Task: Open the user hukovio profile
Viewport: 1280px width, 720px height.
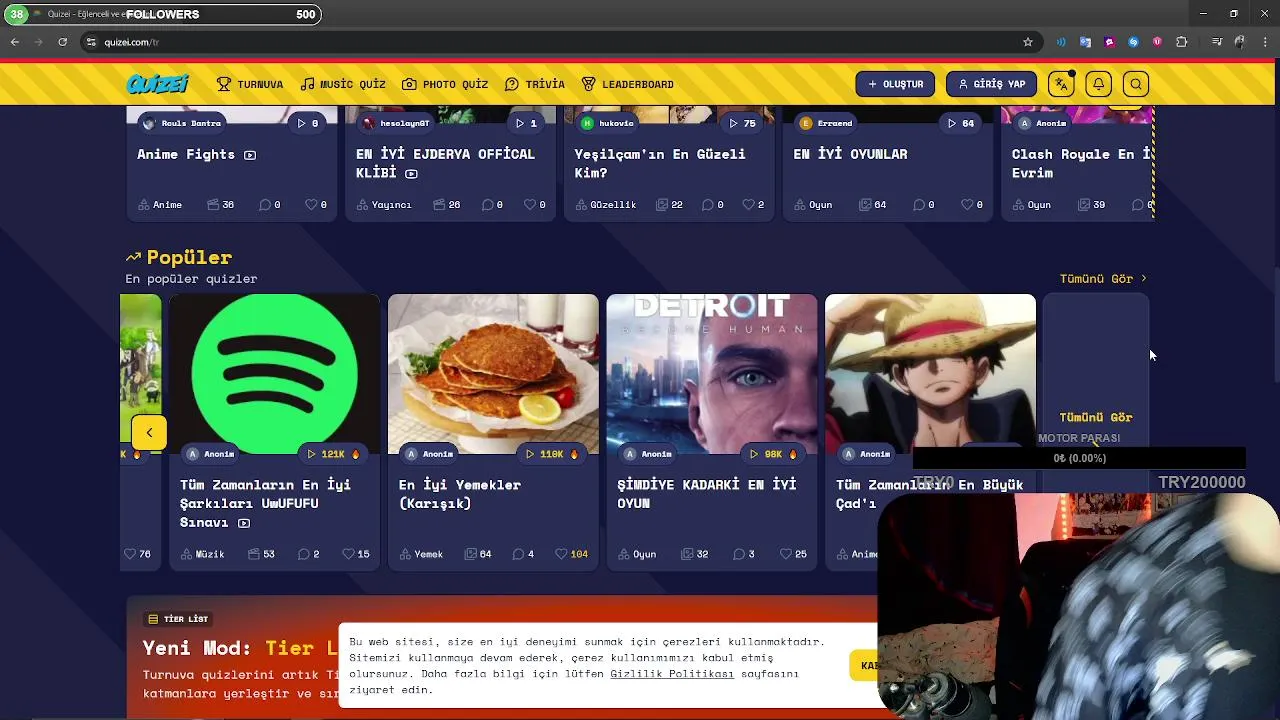Action: pyautogui.click(x=607, y=123)
